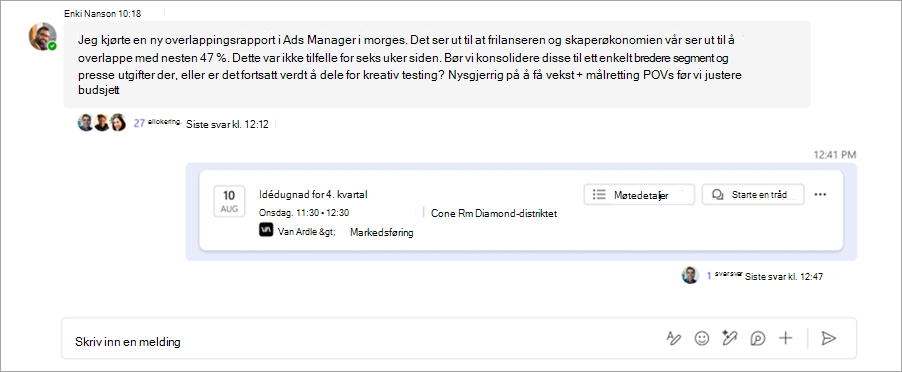
Task: Open the plus icon for more actions
Action: pyautogui.click(x=786, y=339)
